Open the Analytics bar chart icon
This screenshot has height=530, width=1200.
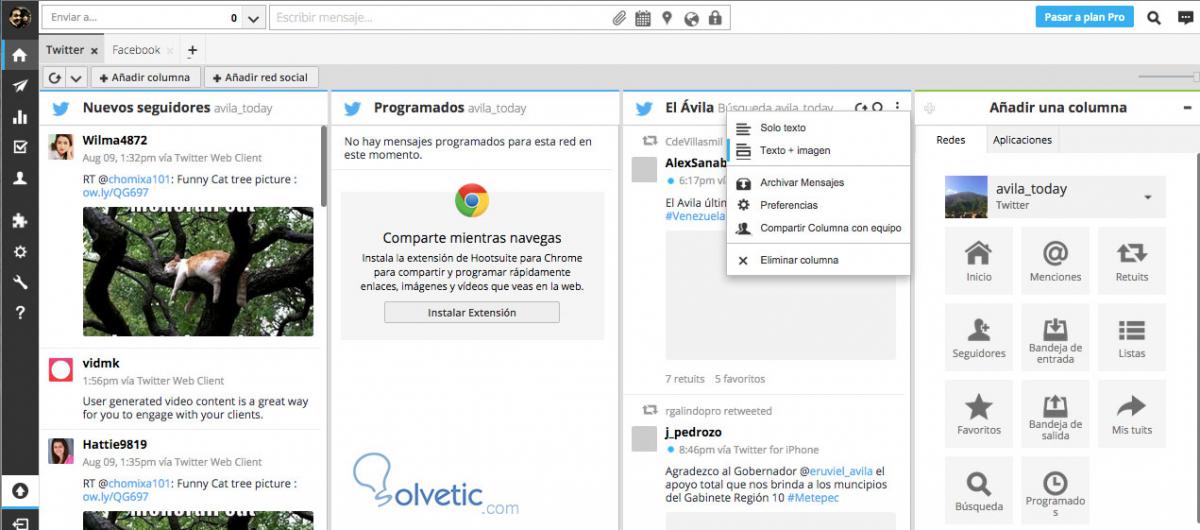point(19,117)
